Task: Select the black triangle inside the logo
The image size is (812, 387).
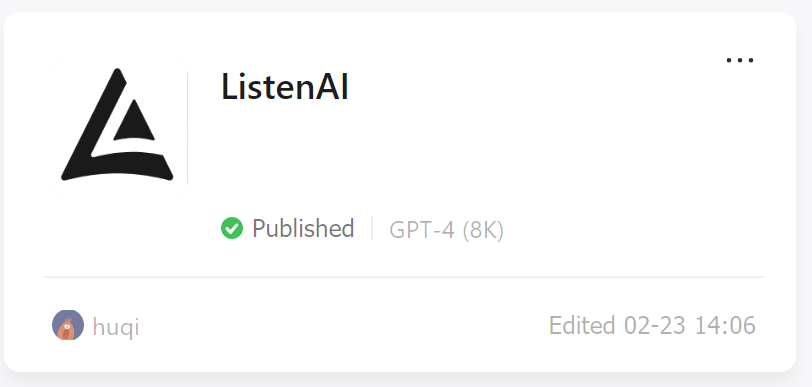Action: click(x=134, y=120)
